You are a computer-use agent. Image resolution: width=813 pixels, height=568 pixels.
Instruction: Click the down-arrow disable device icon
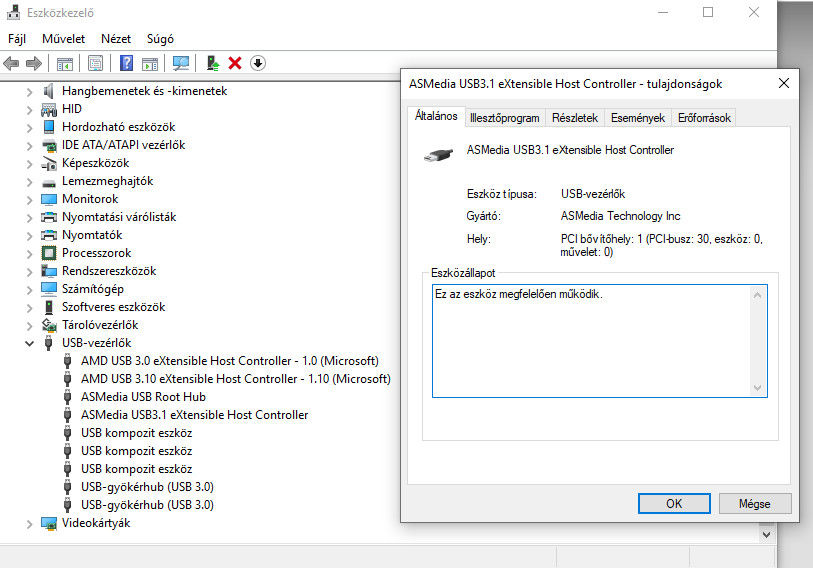click(x=258, y=63)
